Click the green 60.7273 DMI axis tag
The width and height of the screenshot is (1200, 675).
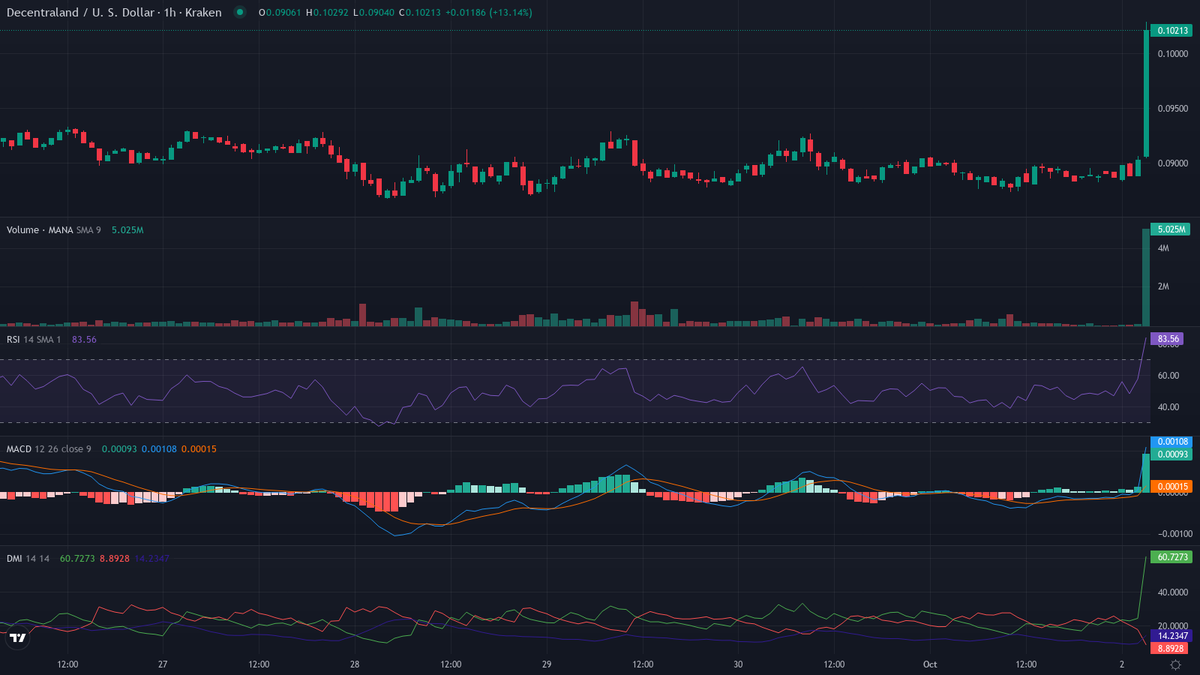(x=1174, y=556)
